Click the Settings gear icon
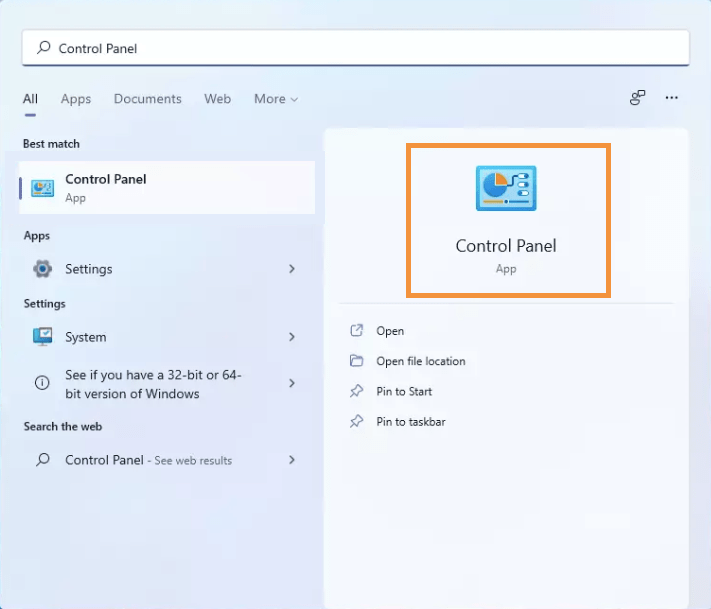Image resolution: width=711 pixels, height=609 pixels. 43,269
